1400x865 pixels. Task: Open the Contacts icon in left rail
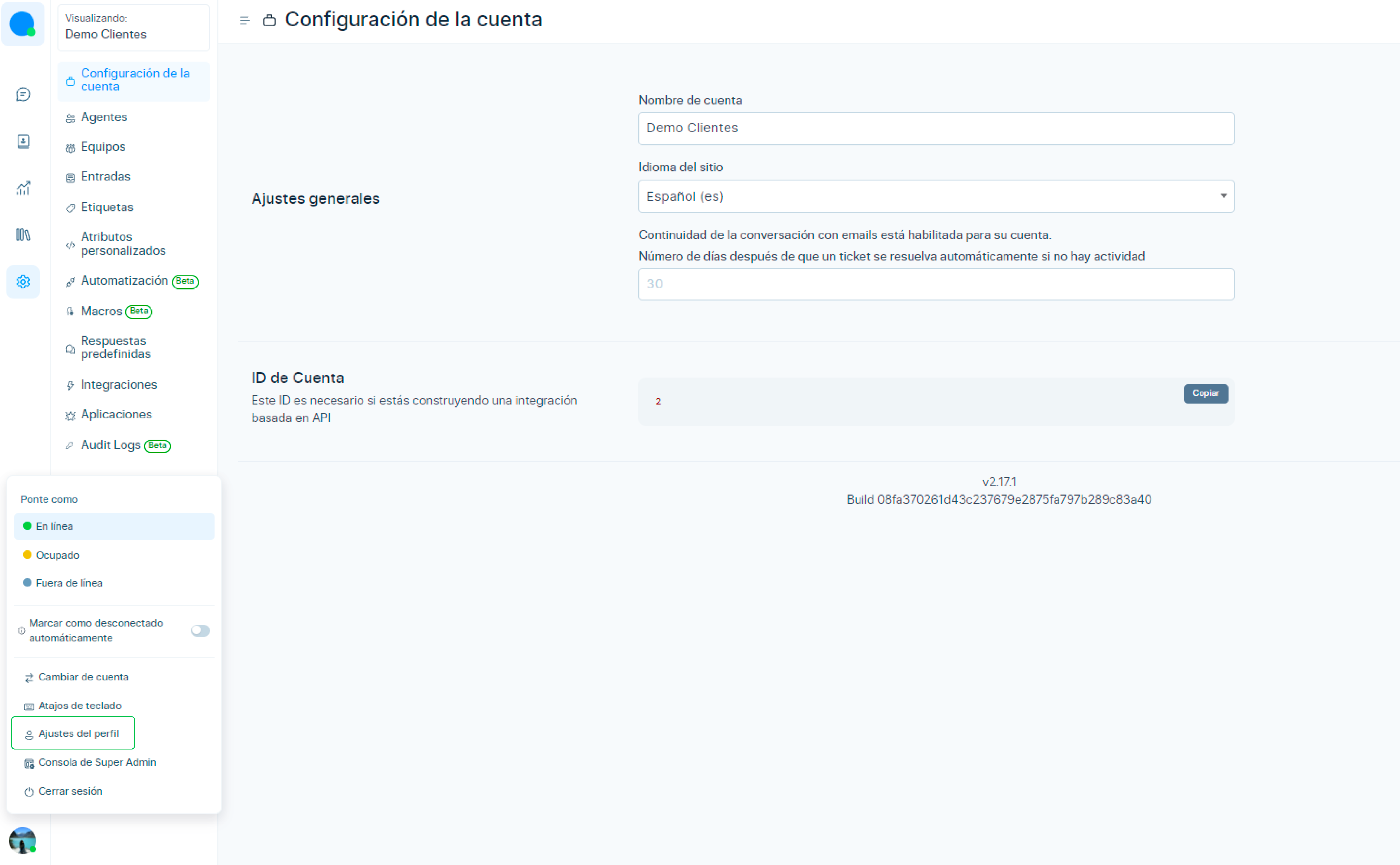coord(23,141)
